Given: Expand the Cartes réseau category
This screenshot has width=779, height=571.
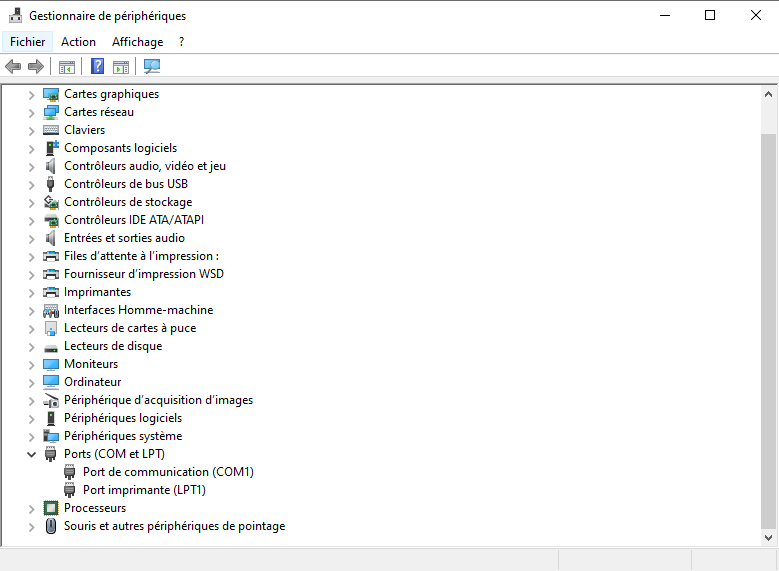Looking at the screenshot, I should point(32,112).
